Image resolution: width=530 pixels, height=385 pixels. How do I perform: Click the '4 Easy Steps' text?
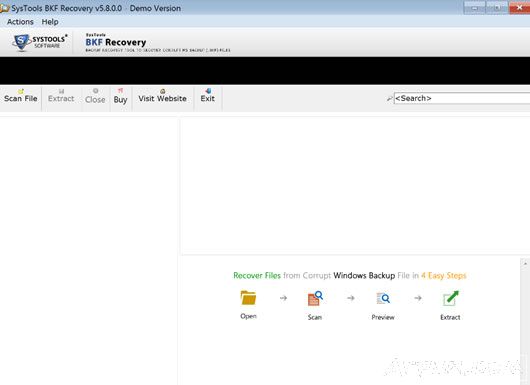point(443,275)
